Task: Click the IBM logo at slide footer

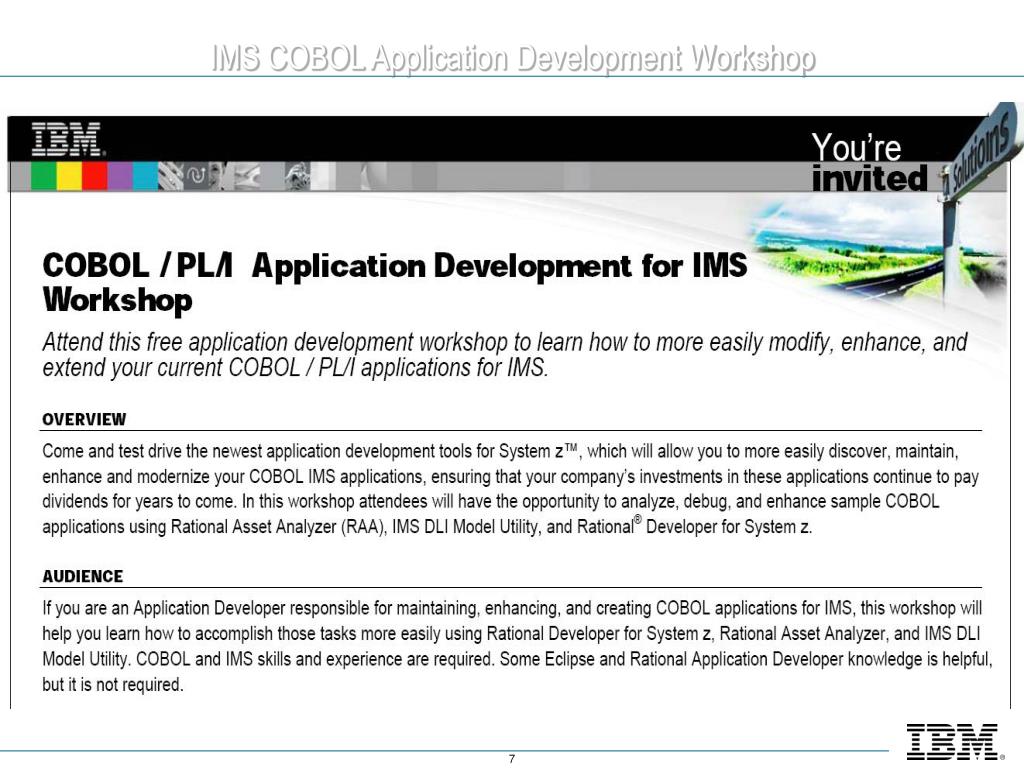Action: click(953, 742)
